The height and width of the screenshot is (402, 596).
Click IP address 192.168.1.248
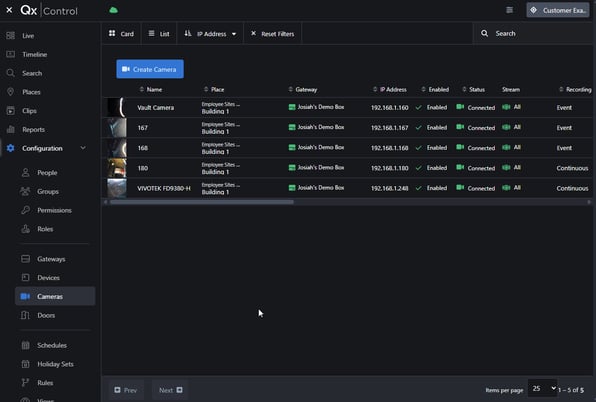coord(390,188)
